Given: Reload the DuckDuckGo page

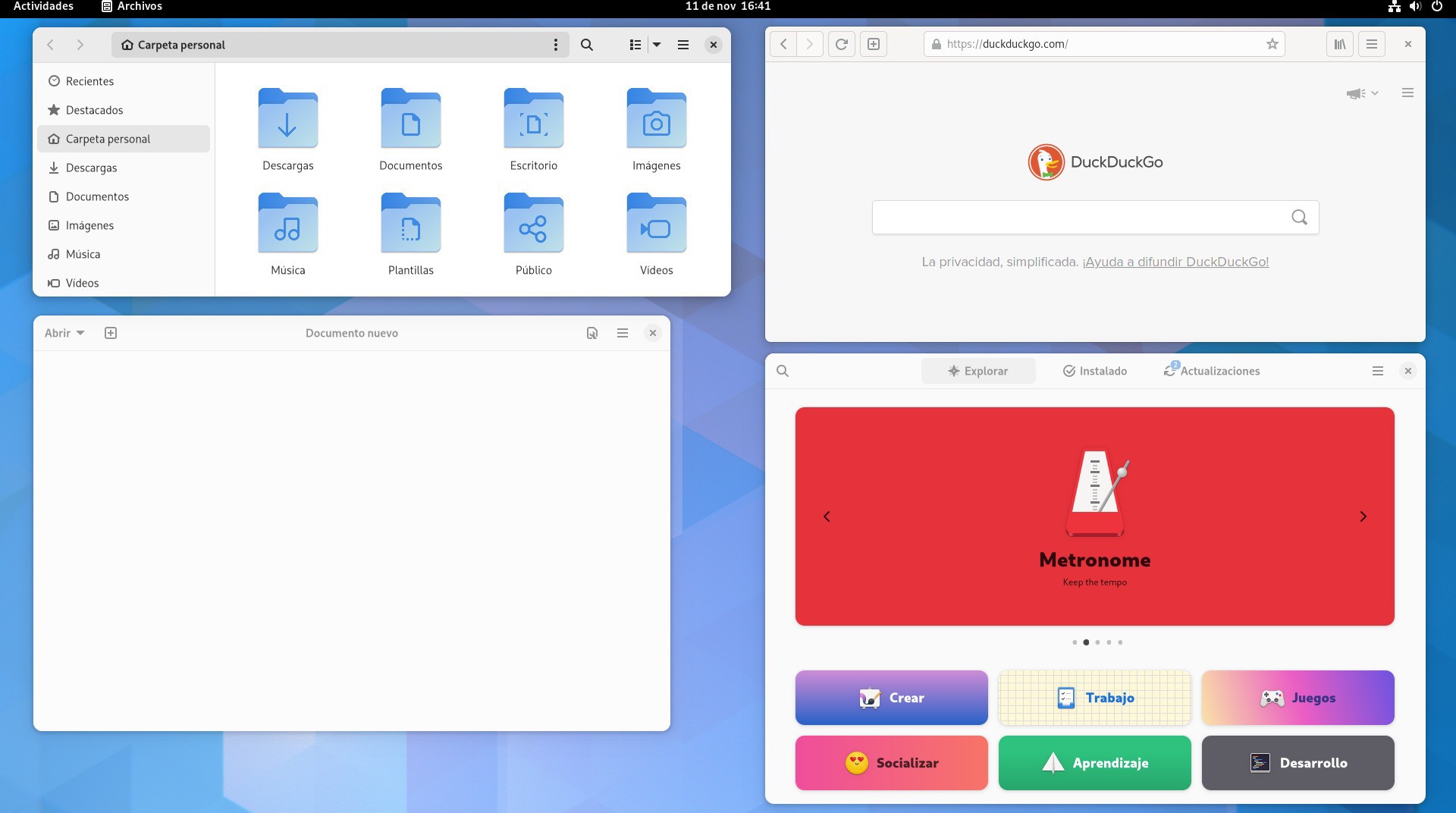Looking at the screenshot, I should pyautogui.click(x=841, y=44).
